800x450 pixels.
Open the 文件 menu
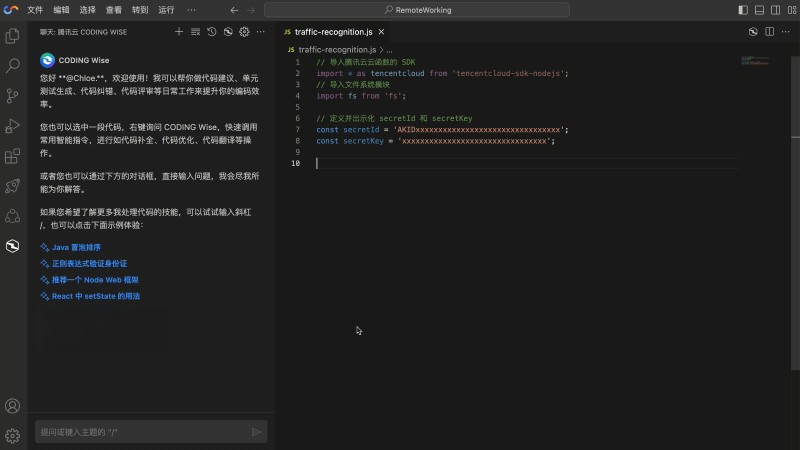click(35, 10)
